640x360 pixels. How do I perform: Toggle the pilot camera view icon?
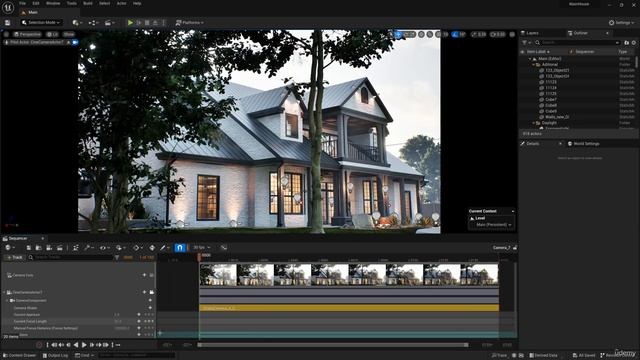[x=75, y=42]
